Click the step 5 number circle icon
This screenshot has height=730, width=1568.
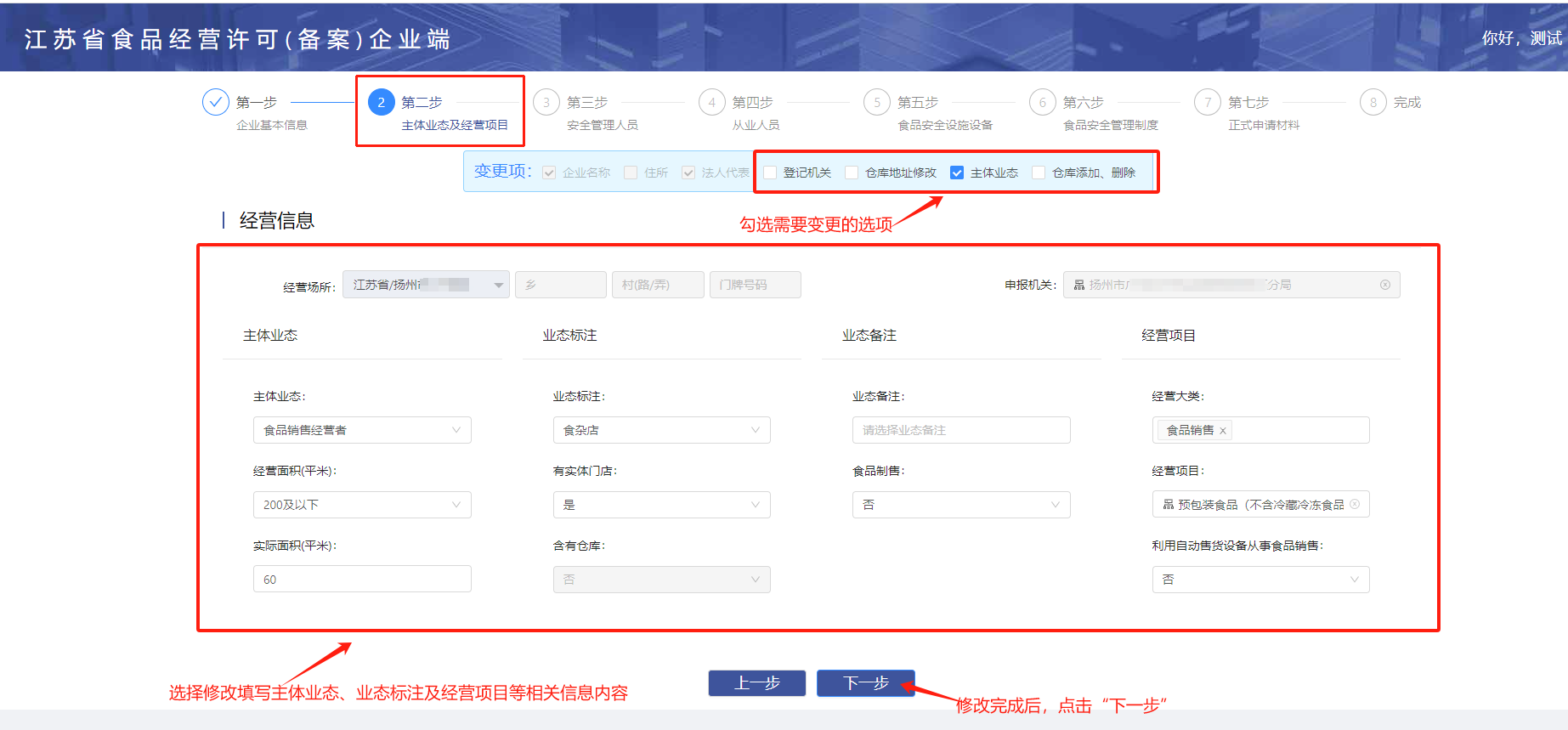click(877, 103)
